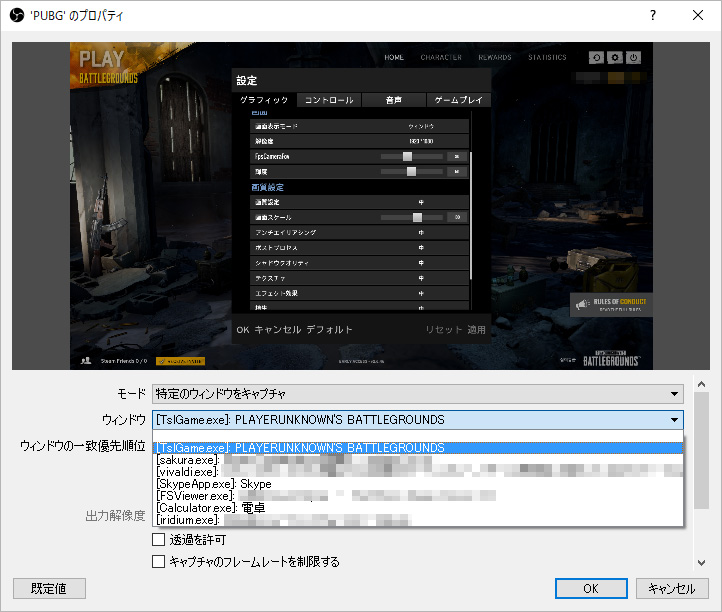722x612 pixels.
Task: Click the power icon in game preview
Action: [633, 58]
